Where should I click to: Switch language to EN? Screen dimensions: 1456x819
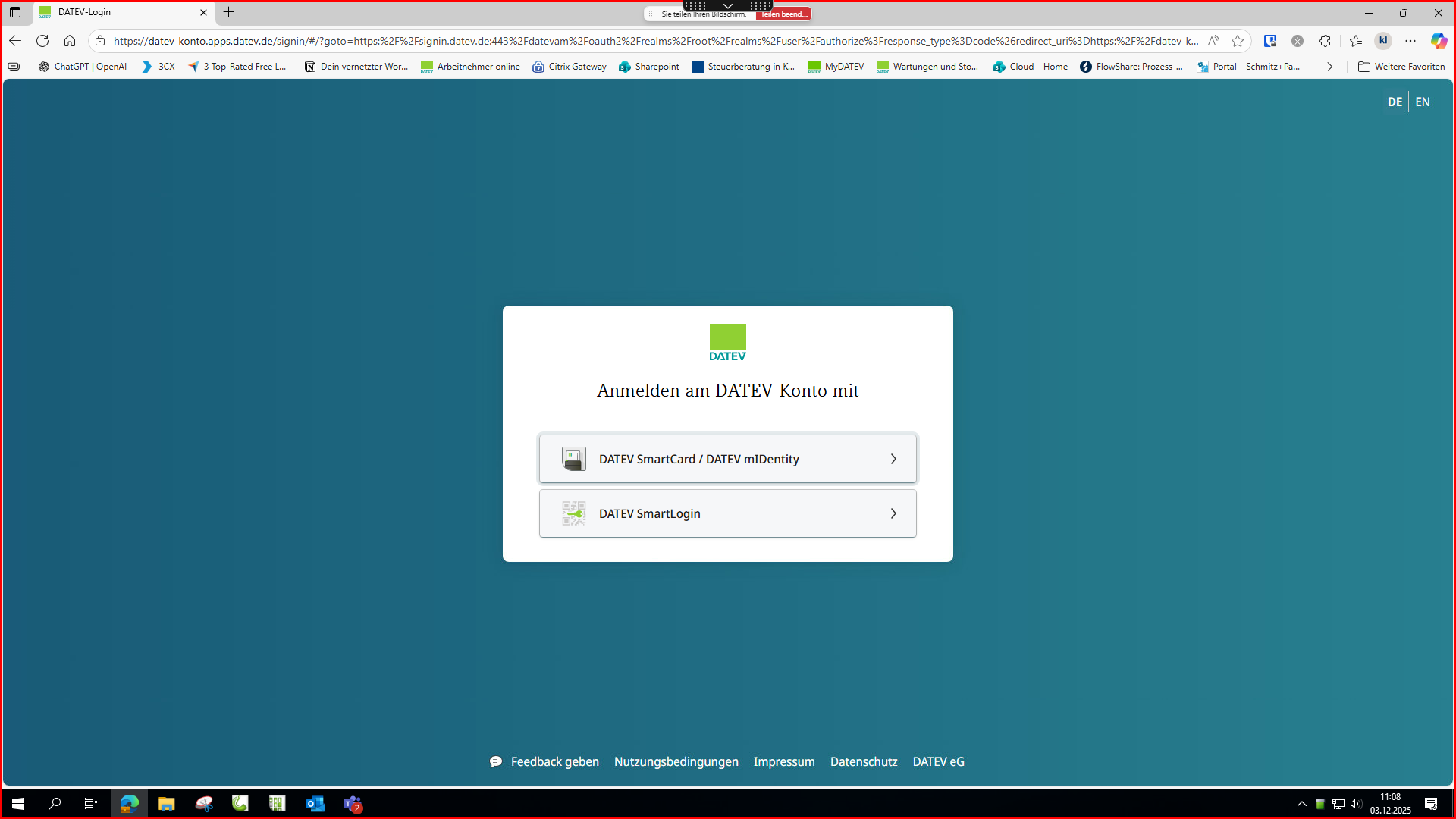[1423, 102]
